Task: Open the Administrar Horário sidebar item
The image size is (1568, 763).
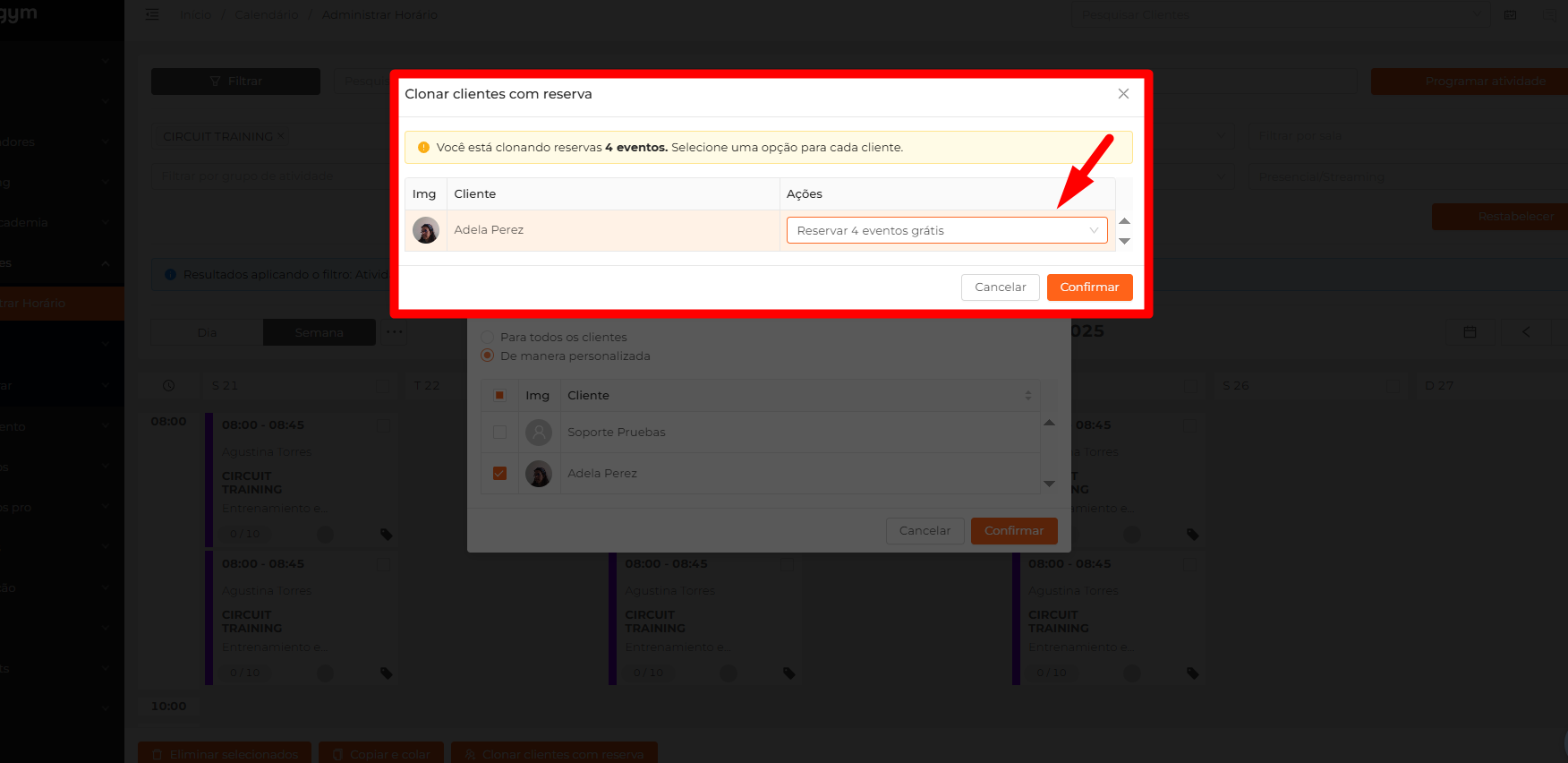Action: point(62,304)
